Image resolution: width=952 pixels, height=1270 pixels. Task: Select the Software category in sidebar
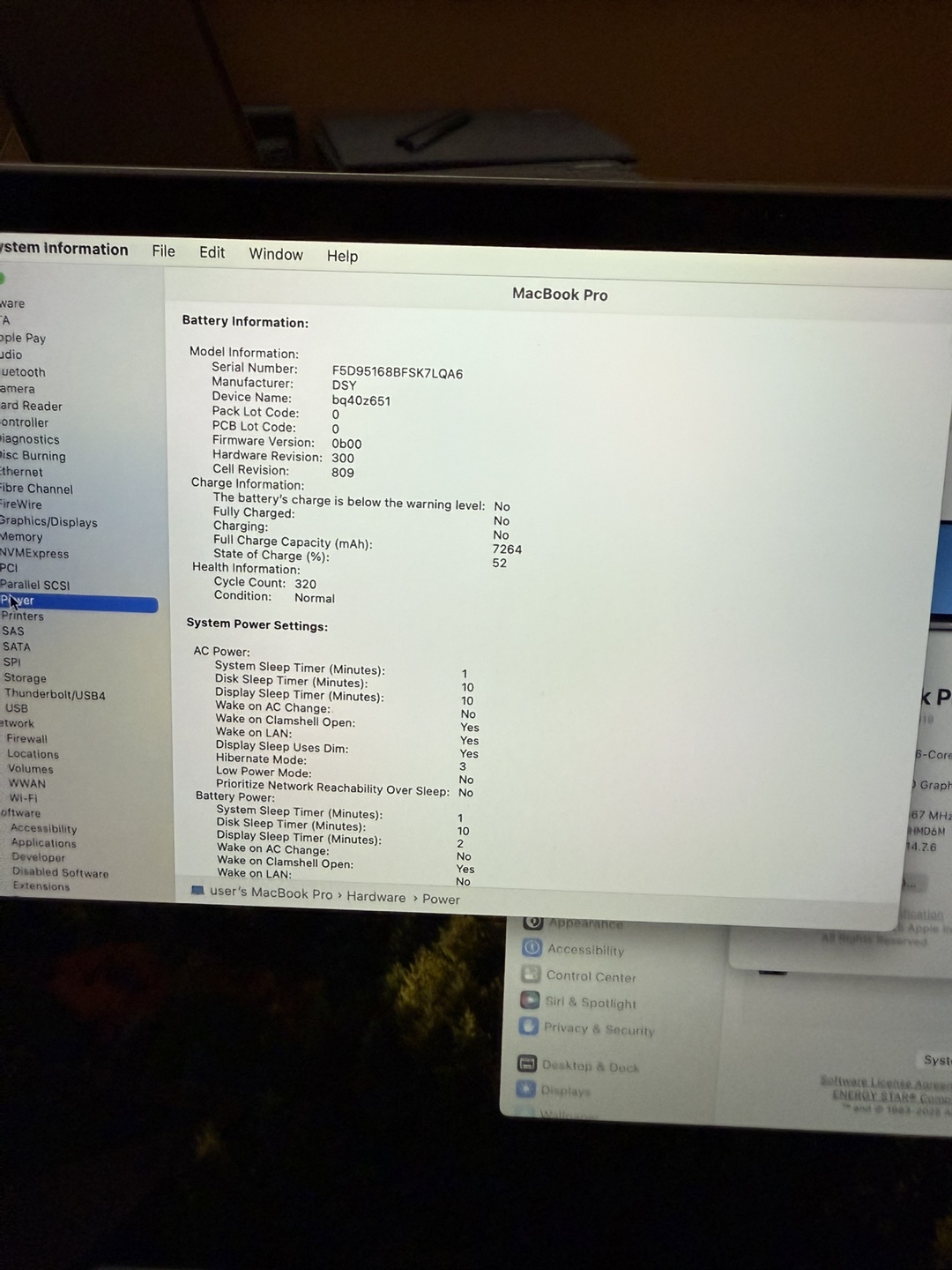pyautogui.click(x=20, y=813)
